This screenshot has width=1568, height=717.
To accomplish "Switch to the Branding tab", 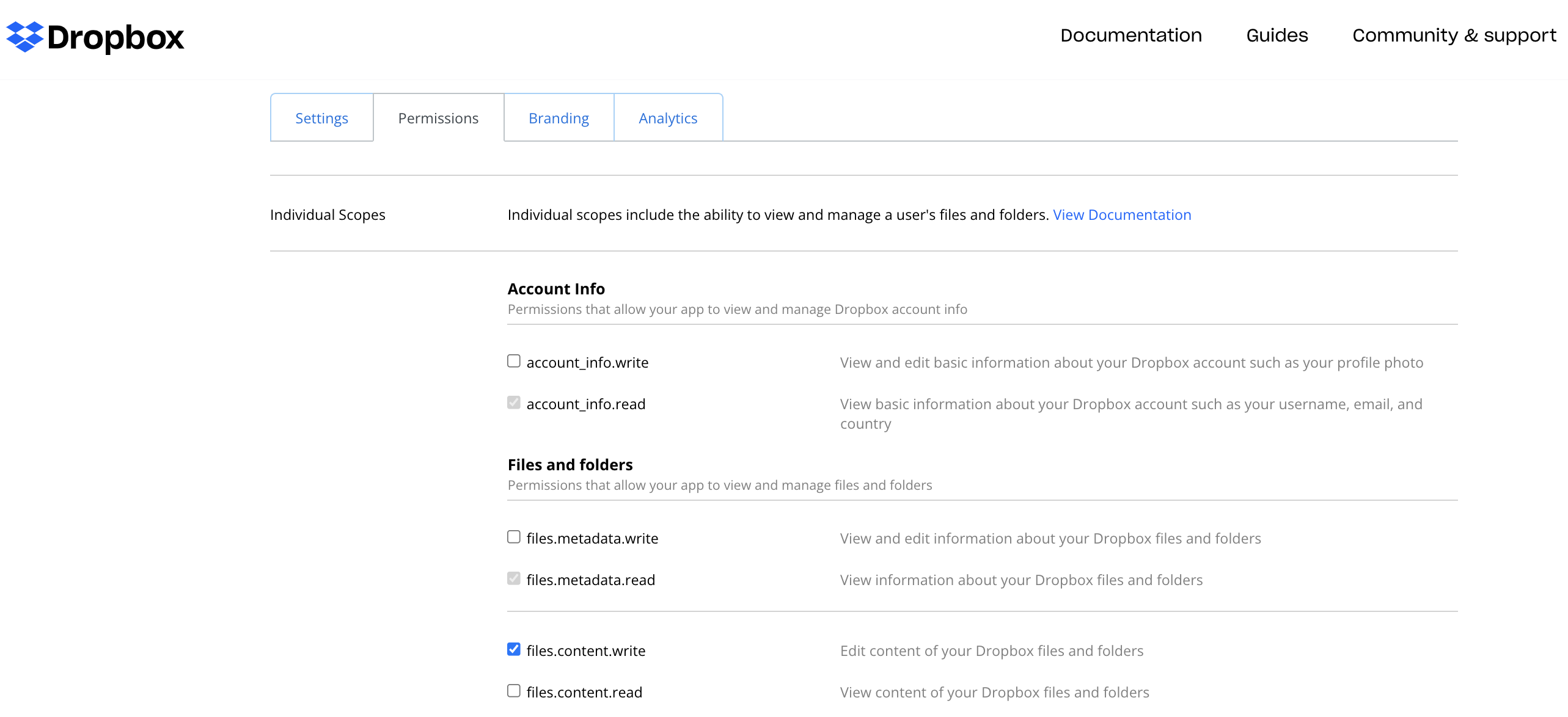I will 559,118.
